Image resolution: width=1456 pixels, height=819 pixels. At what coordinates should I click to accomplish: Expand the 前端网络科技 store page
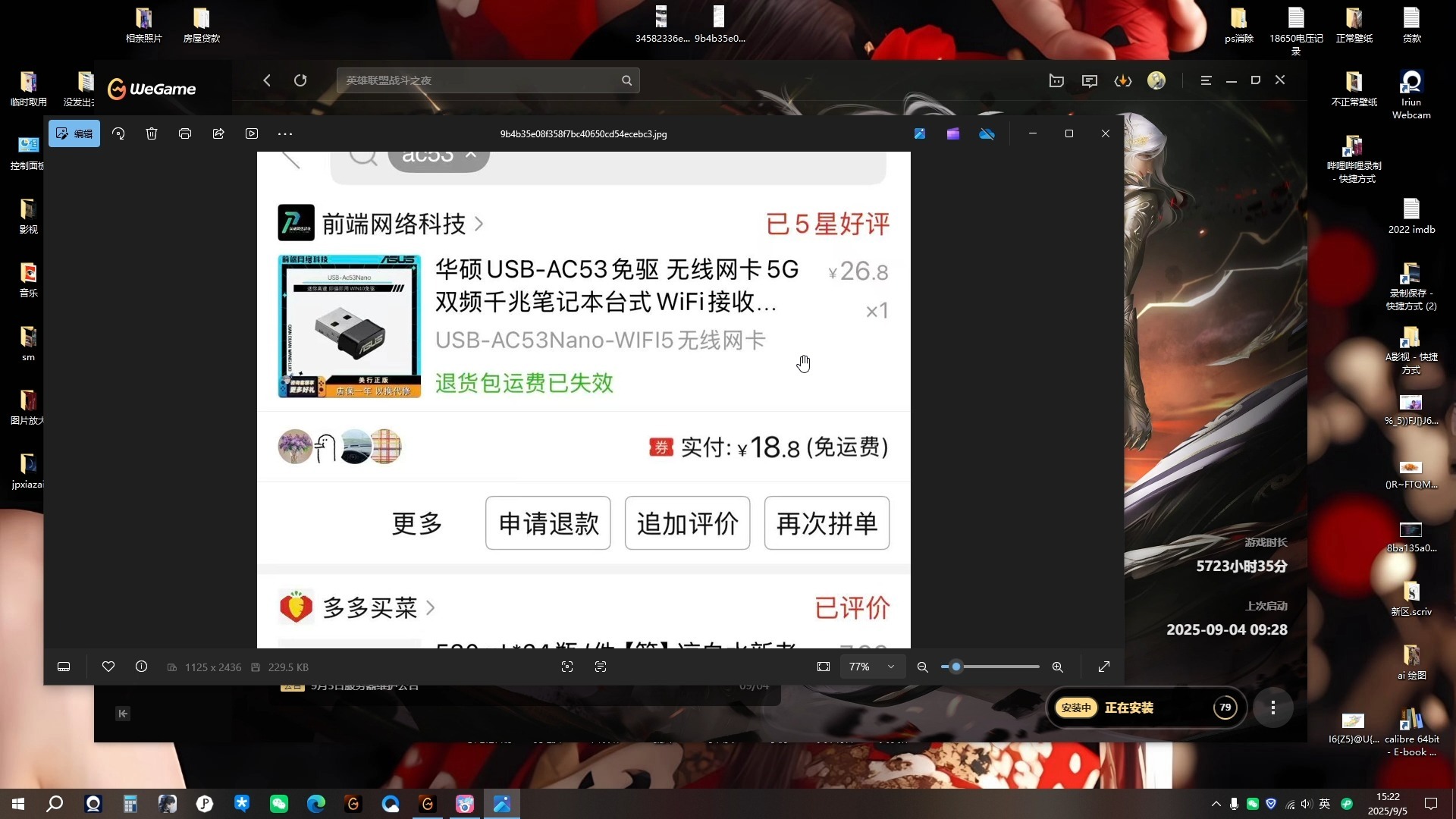479,224
